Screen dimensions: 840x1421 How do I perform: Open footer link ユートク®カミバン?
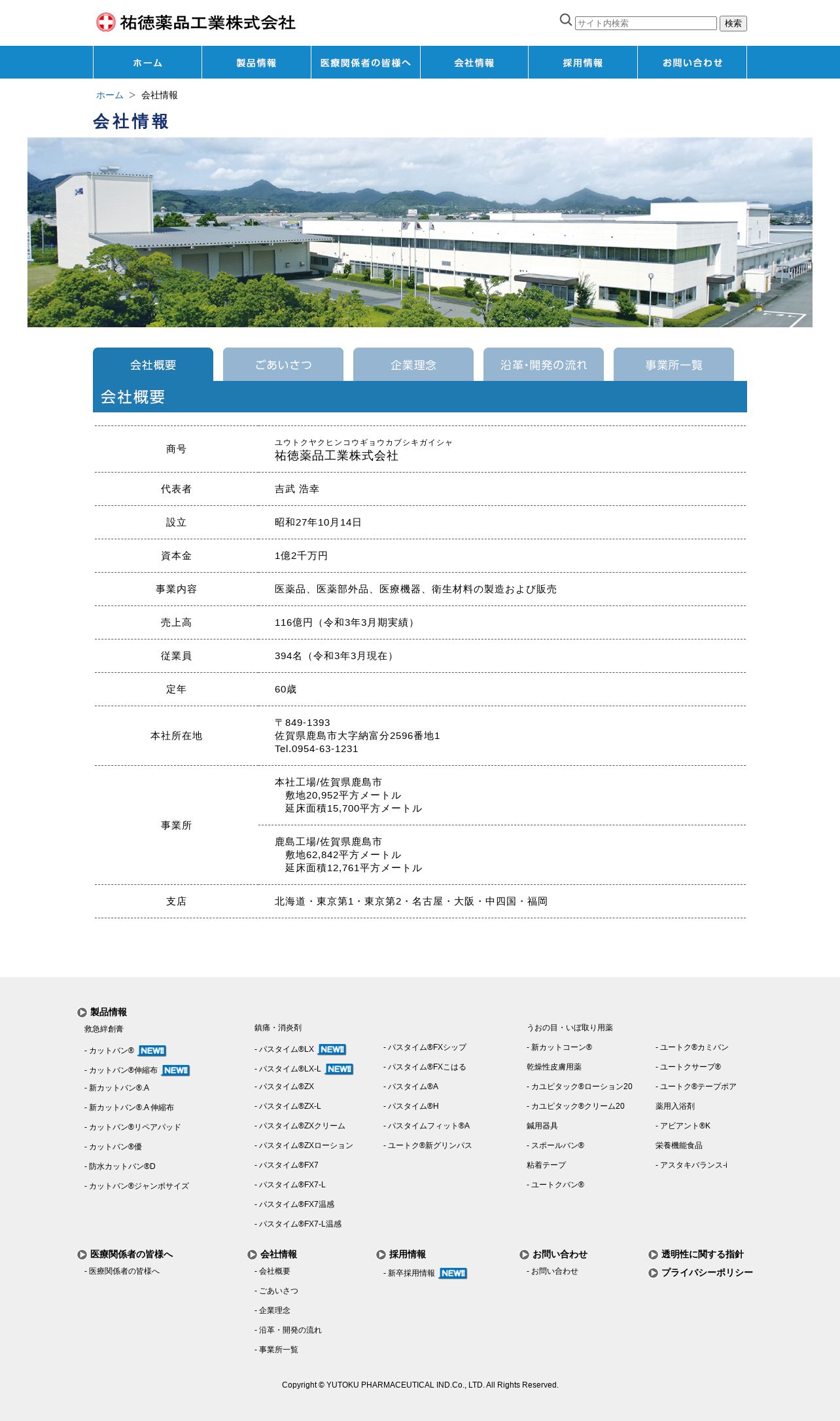pos(692,1047)
